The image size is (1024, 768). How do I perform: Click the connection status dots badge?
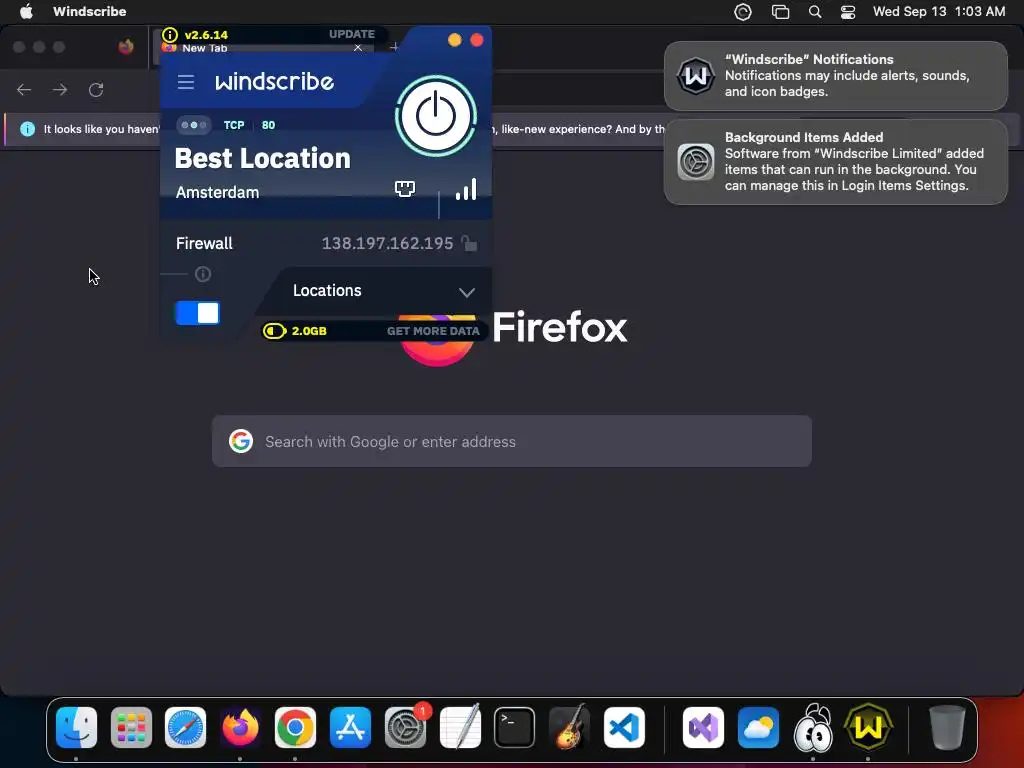(193, 125)
